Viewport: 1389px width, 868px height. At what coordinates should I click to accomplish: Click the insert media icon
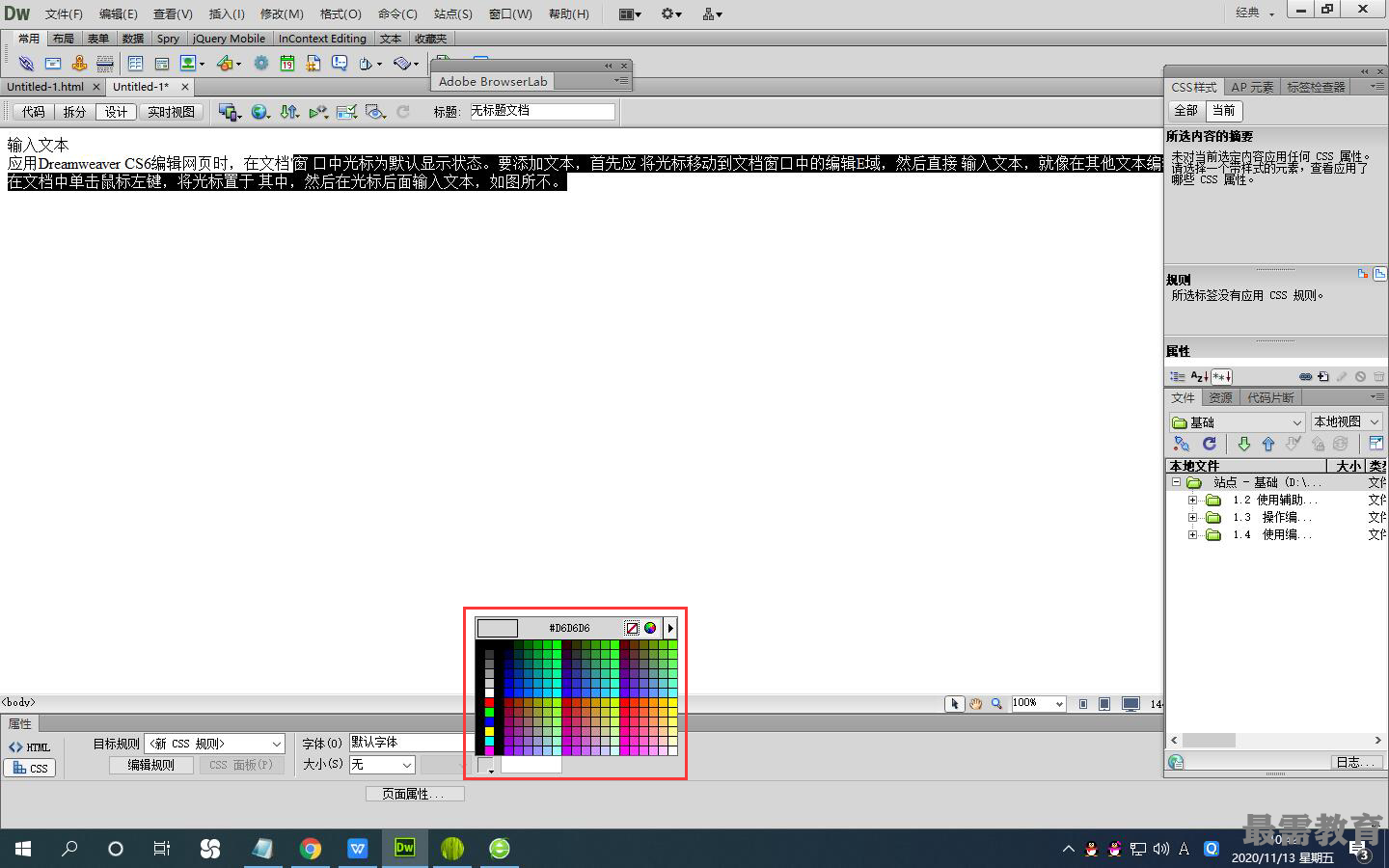(225, 64)
